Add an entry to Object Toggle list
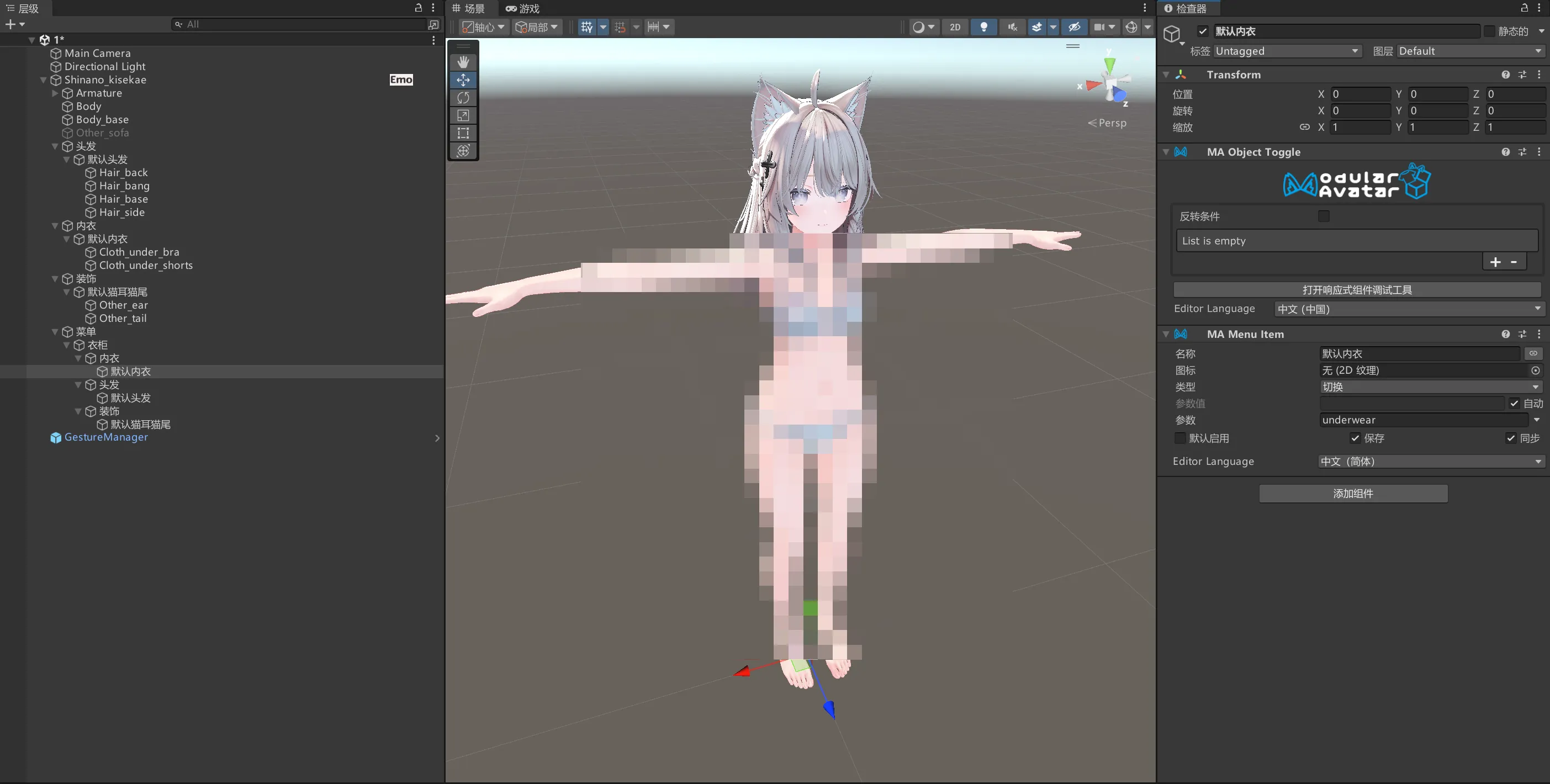This screenshot has width=1550, height=784. pyautogui.click(x=1495, y=262)
